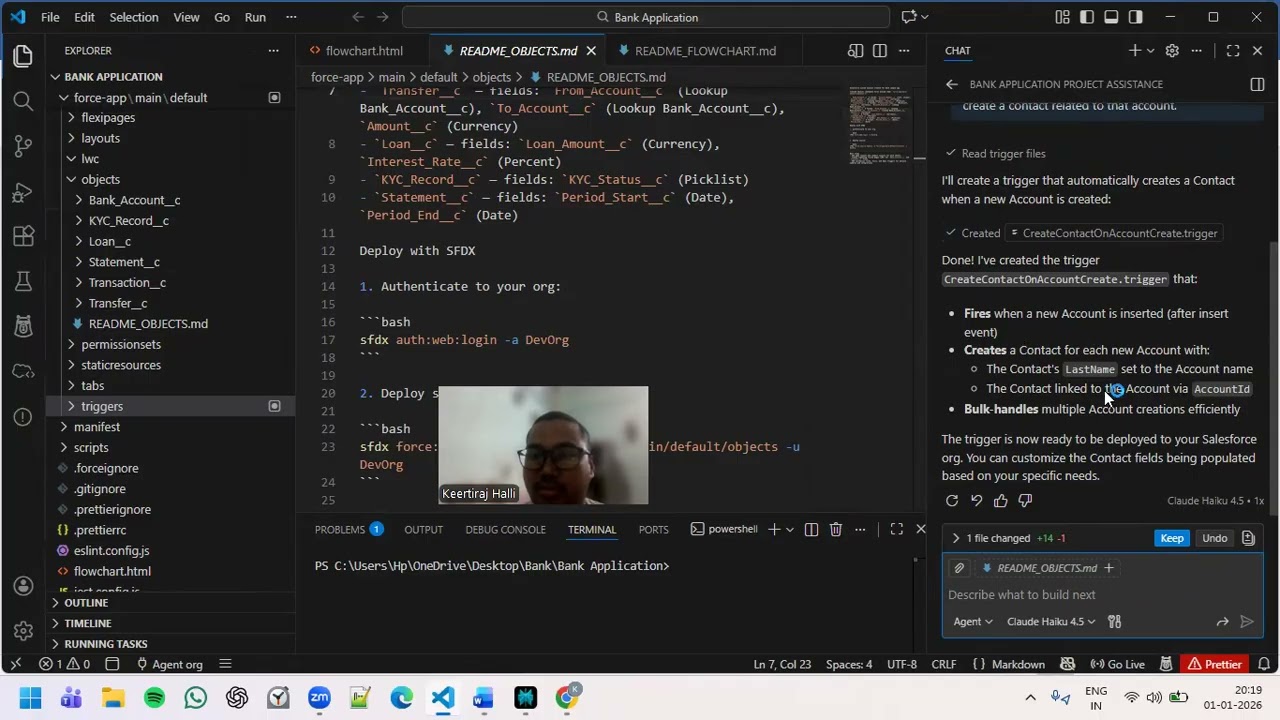
Task: Expand the triggers folder
Action: pos(101,406)
